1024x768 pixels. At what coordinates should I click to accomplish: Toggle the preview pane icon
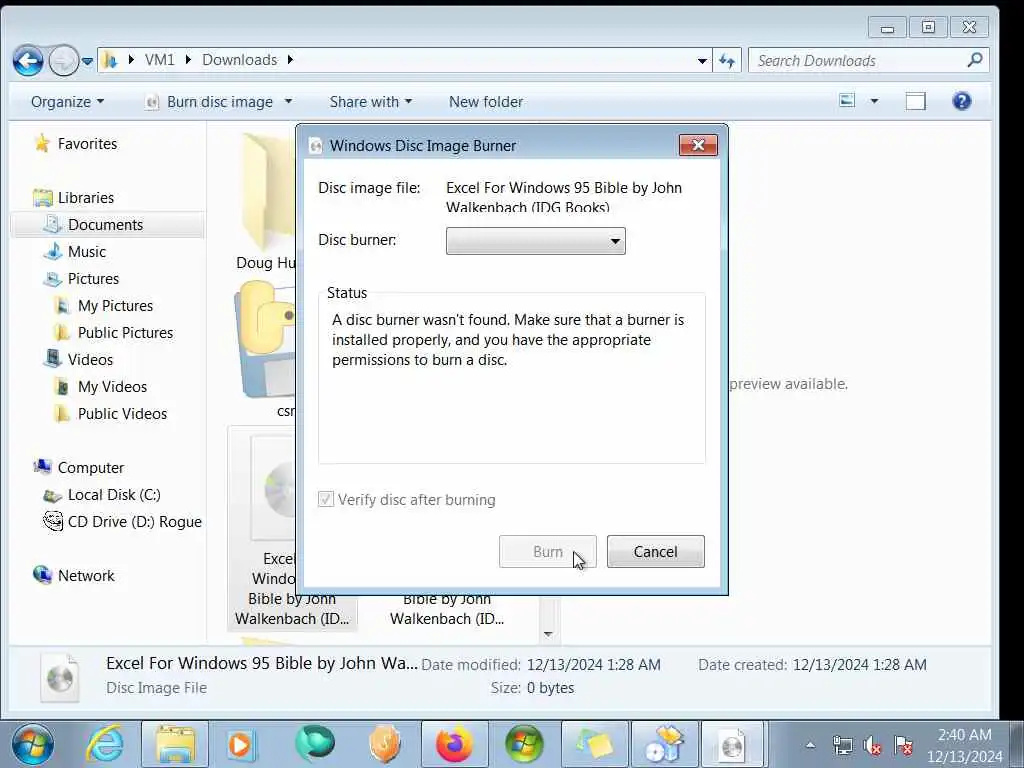click(x=915, y=101)
